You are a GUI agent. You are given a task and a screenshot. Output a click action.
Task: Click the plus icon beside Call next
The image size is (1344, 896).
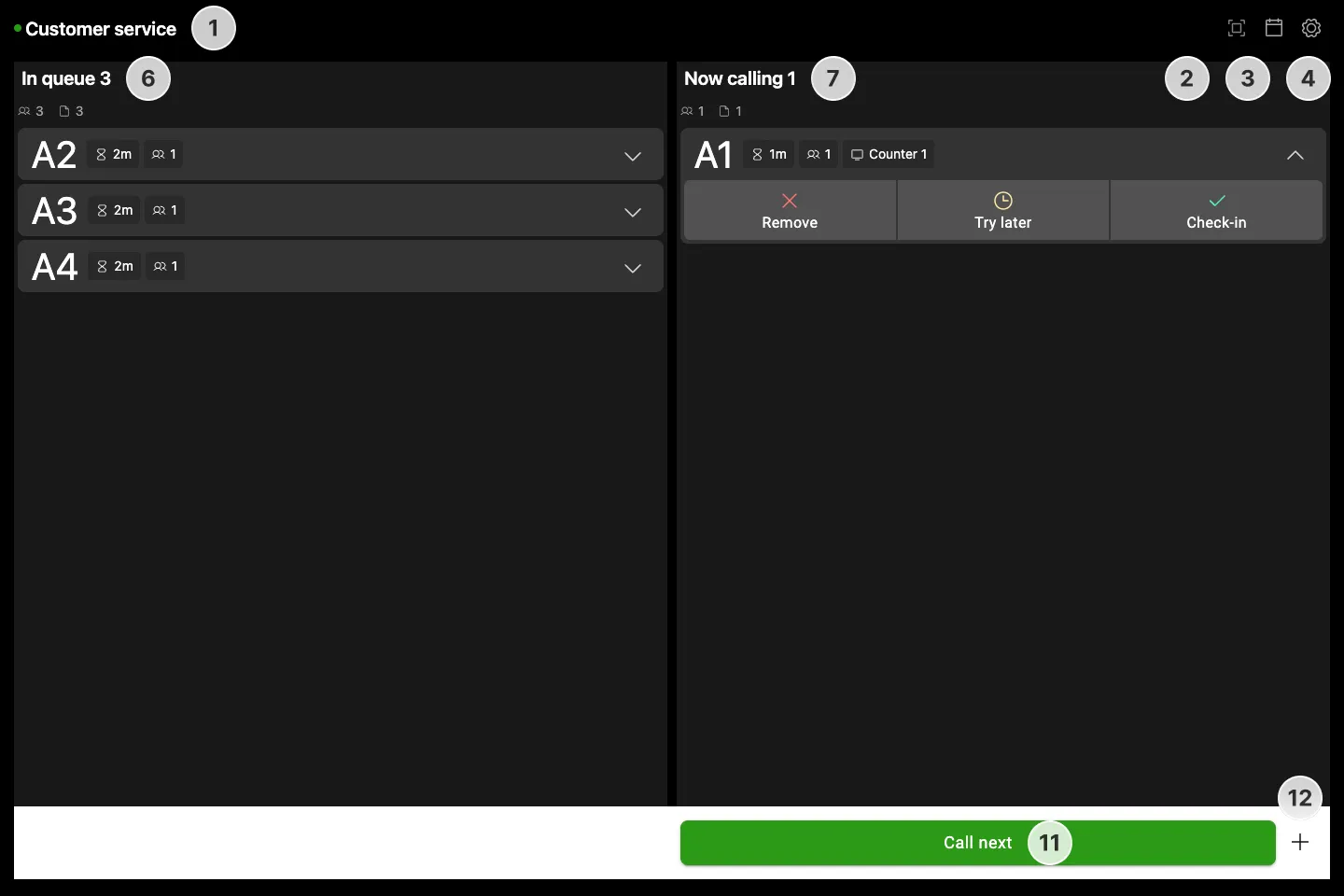1300,843
